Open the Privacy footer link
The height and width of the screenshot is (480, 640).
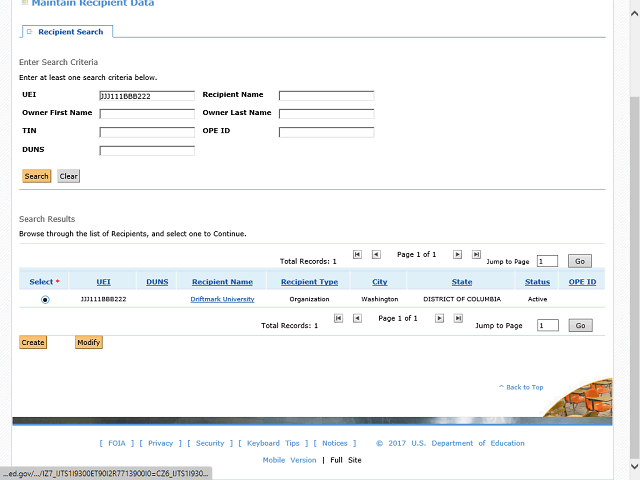pos(160,443)
